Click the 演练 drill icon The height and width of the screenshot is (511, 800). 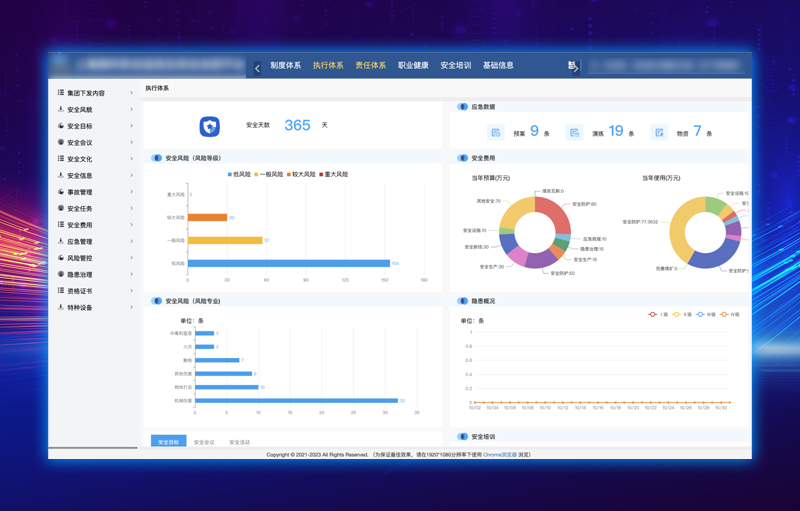click(574, 132)
